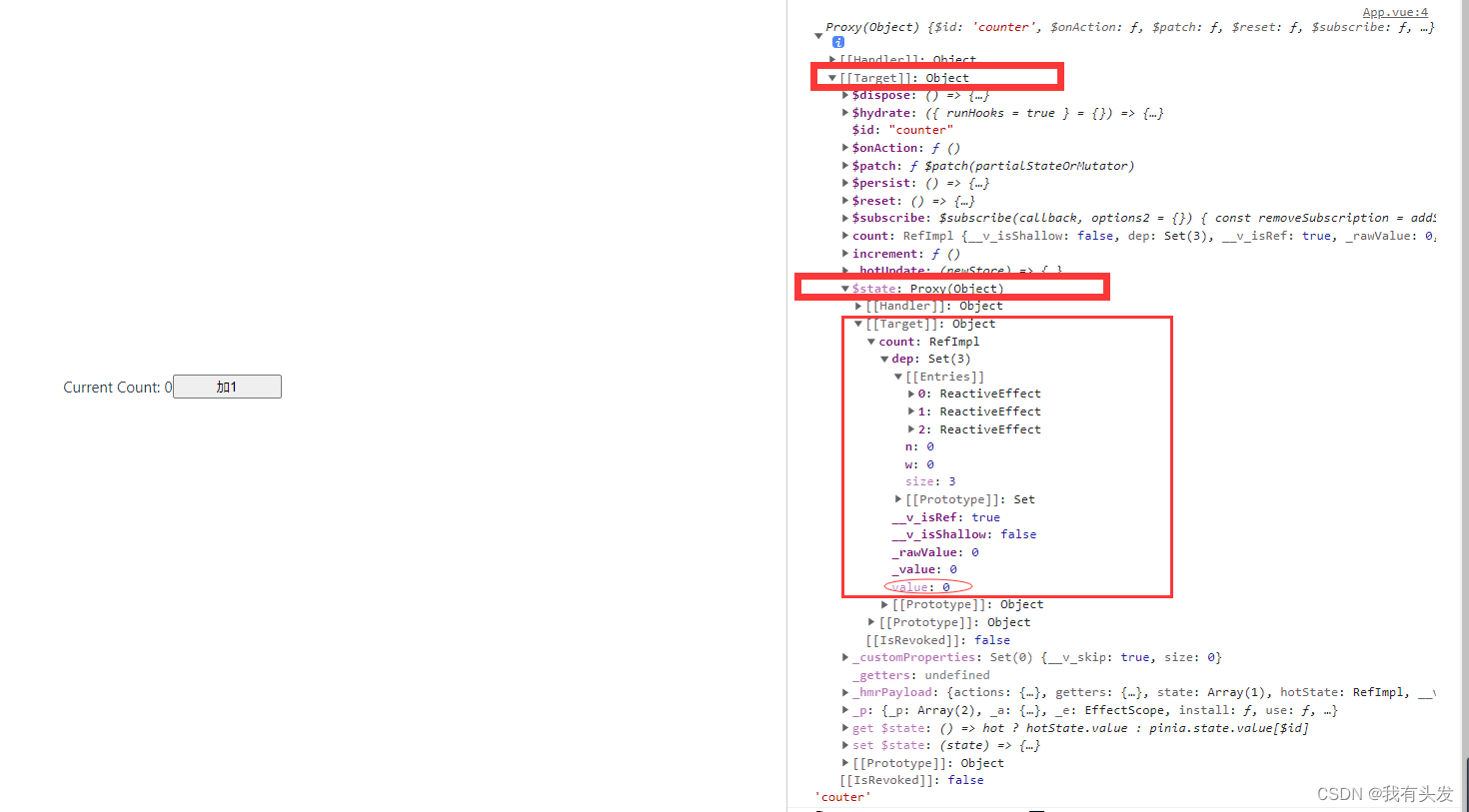The image size is (1469, 812).
Task: Select the 'couter' console output
Action: (842, 797)
